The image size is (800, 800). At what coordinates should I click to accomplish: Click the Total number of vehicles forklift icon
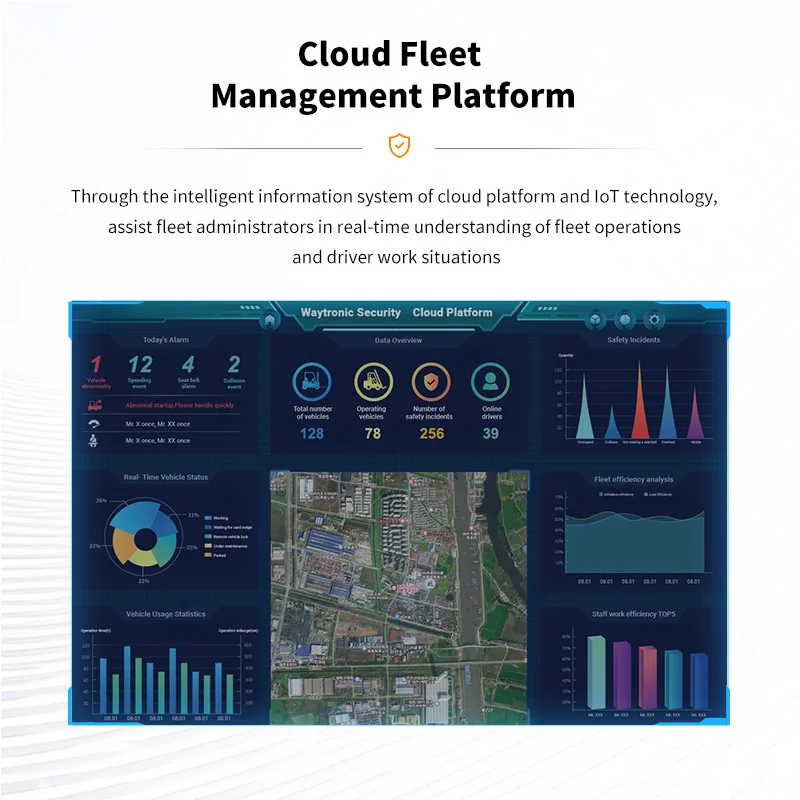(312, 382)
